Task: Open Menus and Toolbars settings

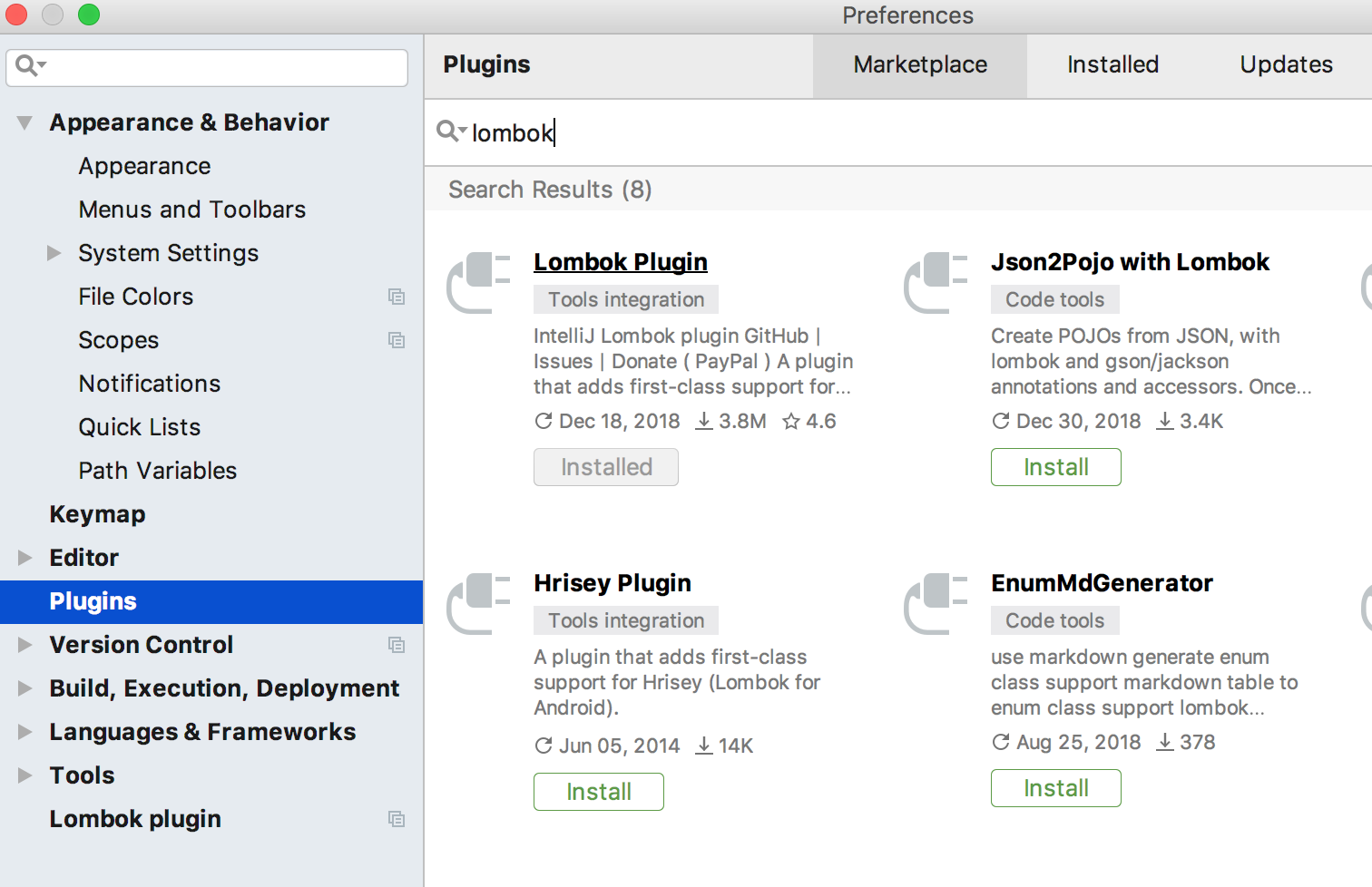Action: 192,210
